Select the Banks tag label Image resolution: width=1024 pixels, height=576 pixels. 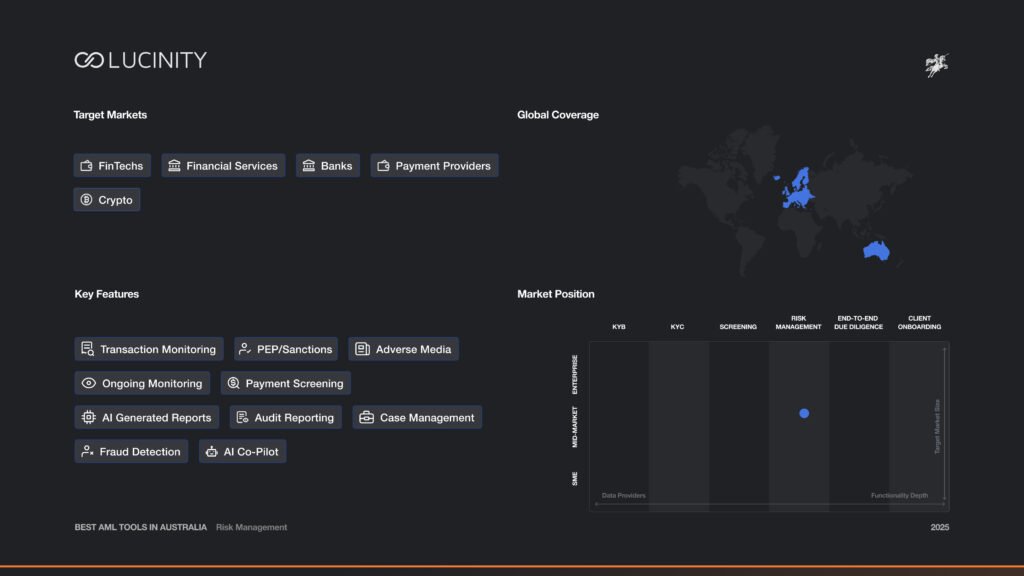[336, 166]
